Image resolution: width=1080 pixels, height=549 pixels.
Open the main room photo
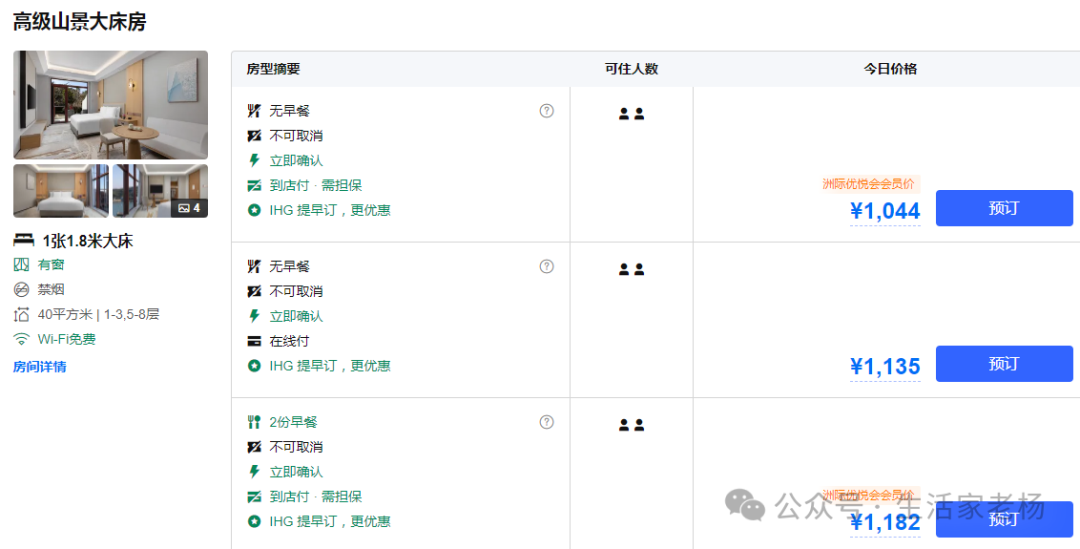(110, 105)
